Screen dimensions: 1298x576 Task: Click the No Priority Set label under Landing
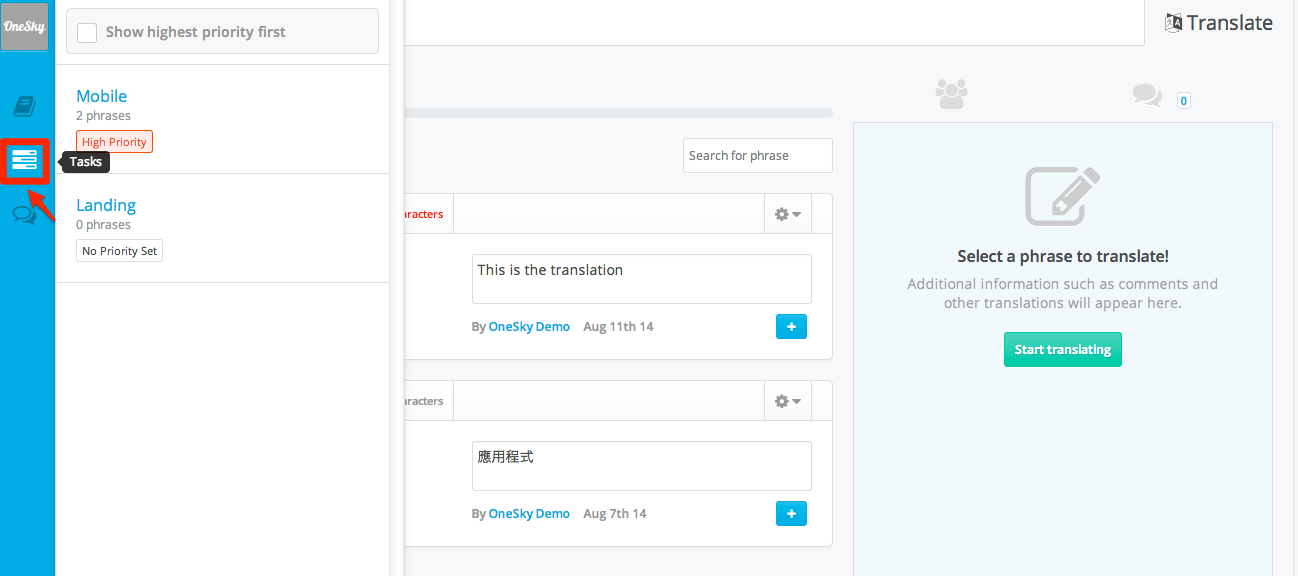coord(119,251)
